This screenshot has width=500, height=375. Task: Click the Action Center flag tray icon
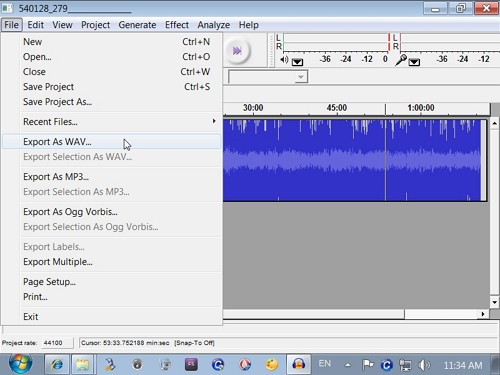click(368, 365)
